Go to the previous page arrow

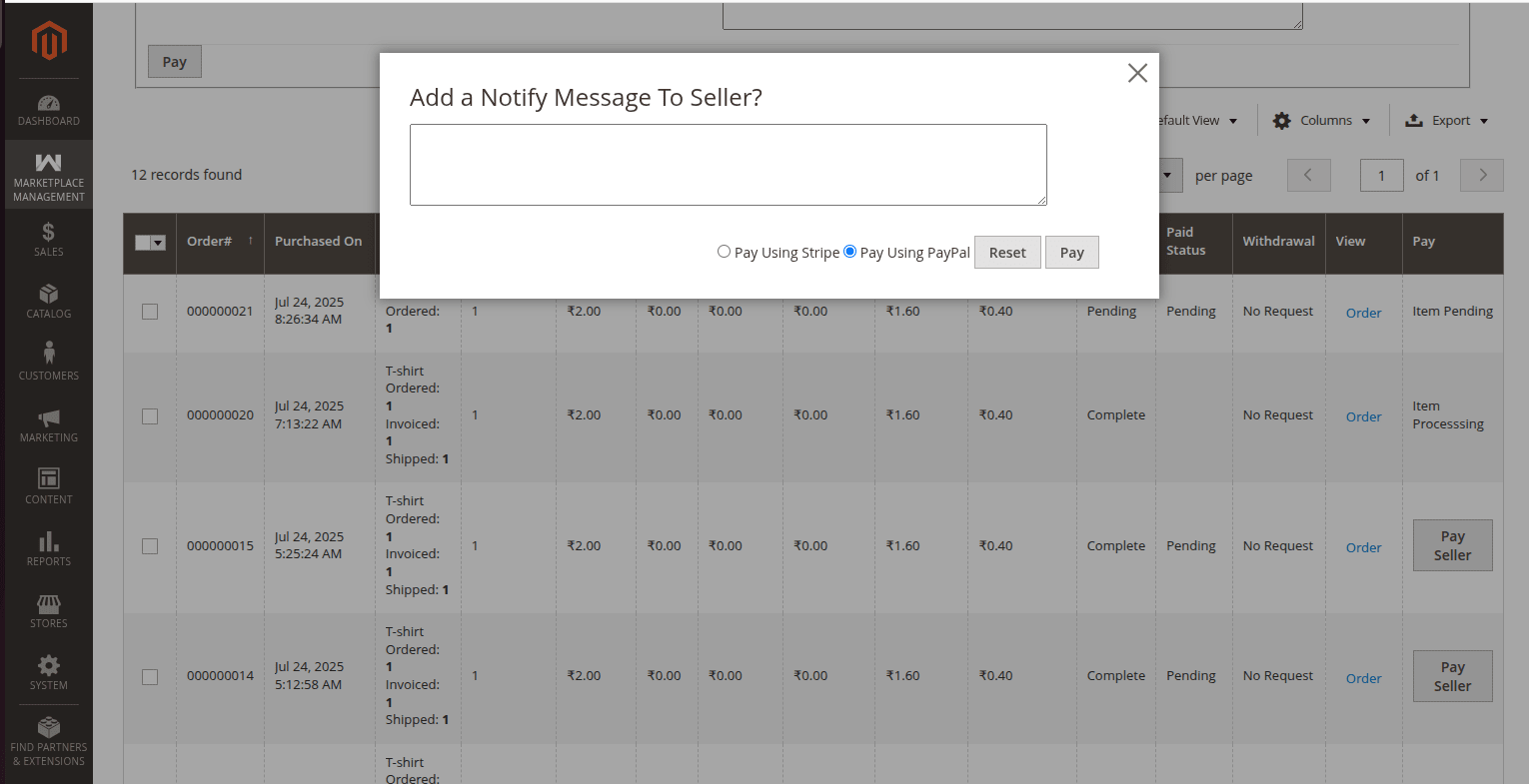[x=1308, y=175]
